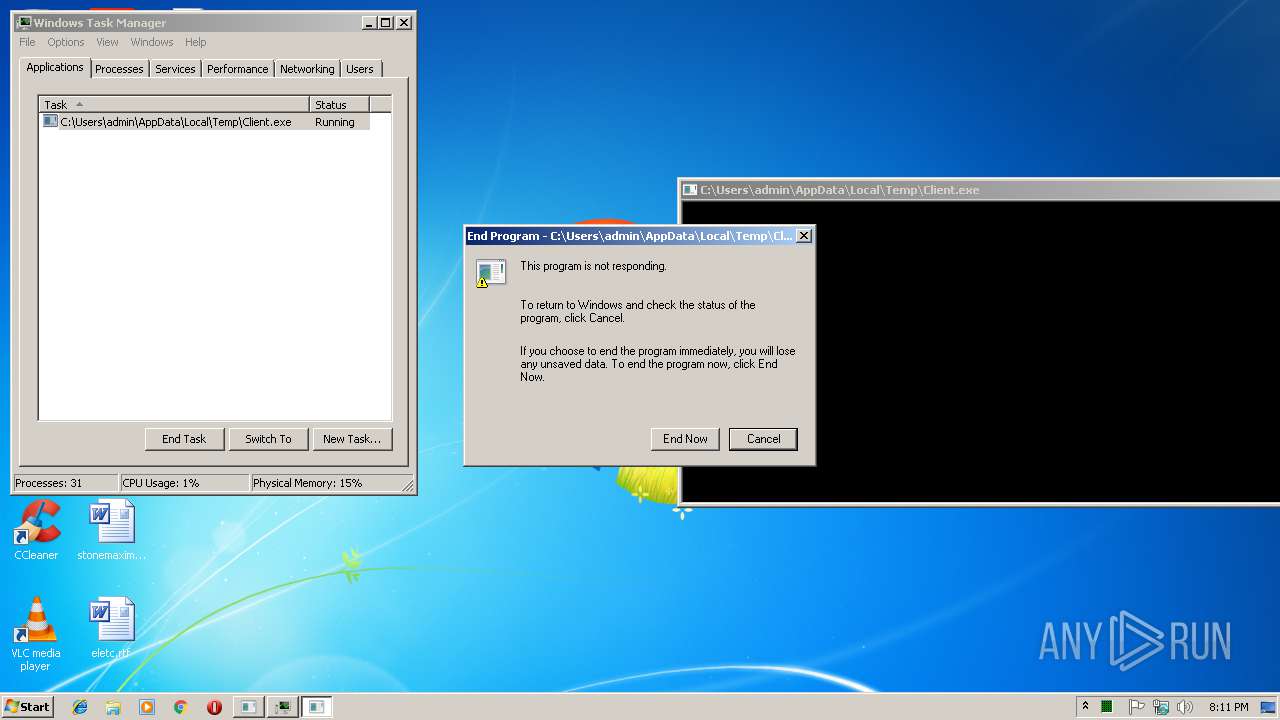Viewport: 1280px width, 720px height.
Task: Sort by the Status column header
Action: (340, 104)
